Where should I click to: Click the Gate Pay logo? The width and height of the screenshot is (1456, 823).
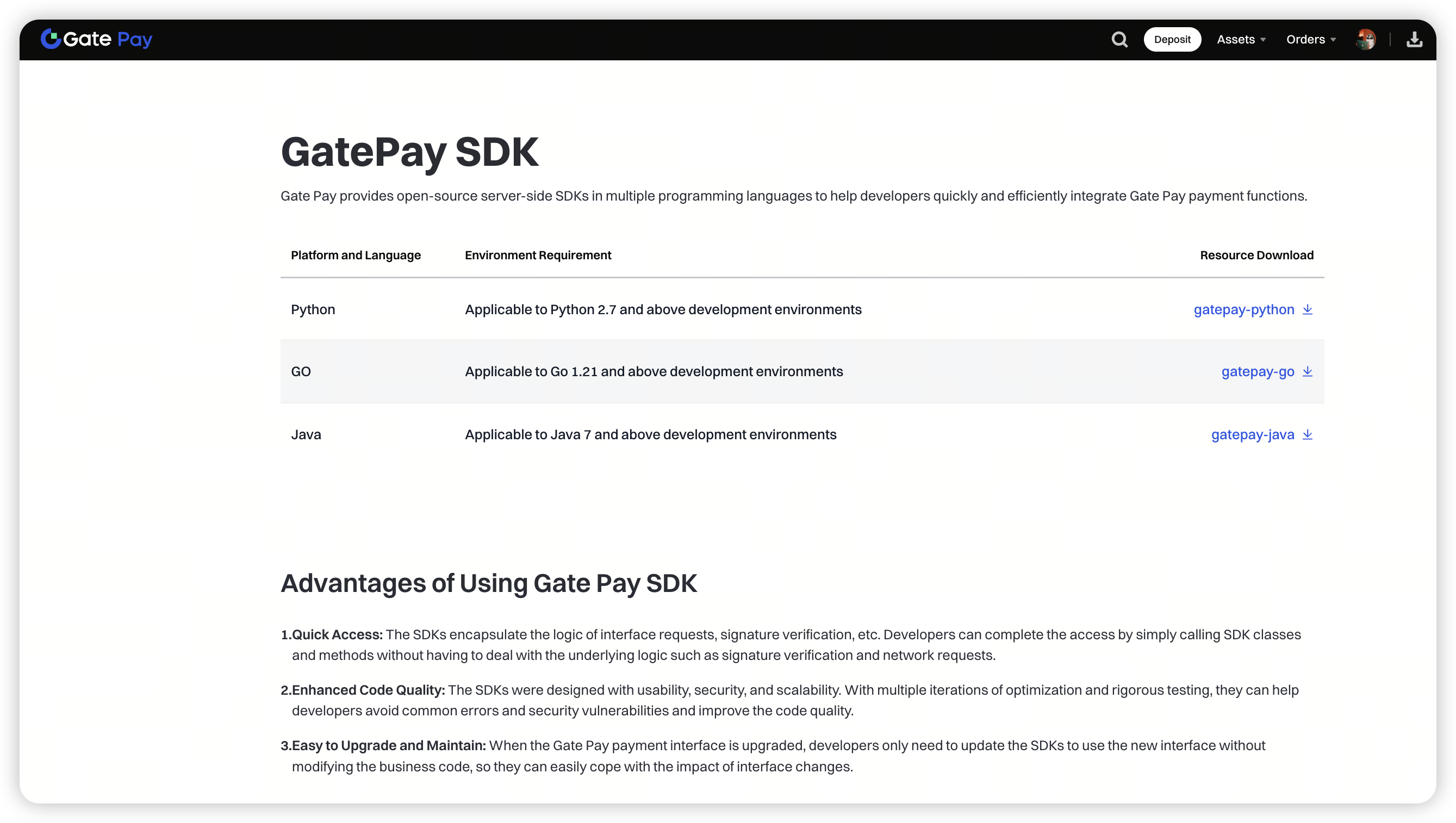point(97,39)
